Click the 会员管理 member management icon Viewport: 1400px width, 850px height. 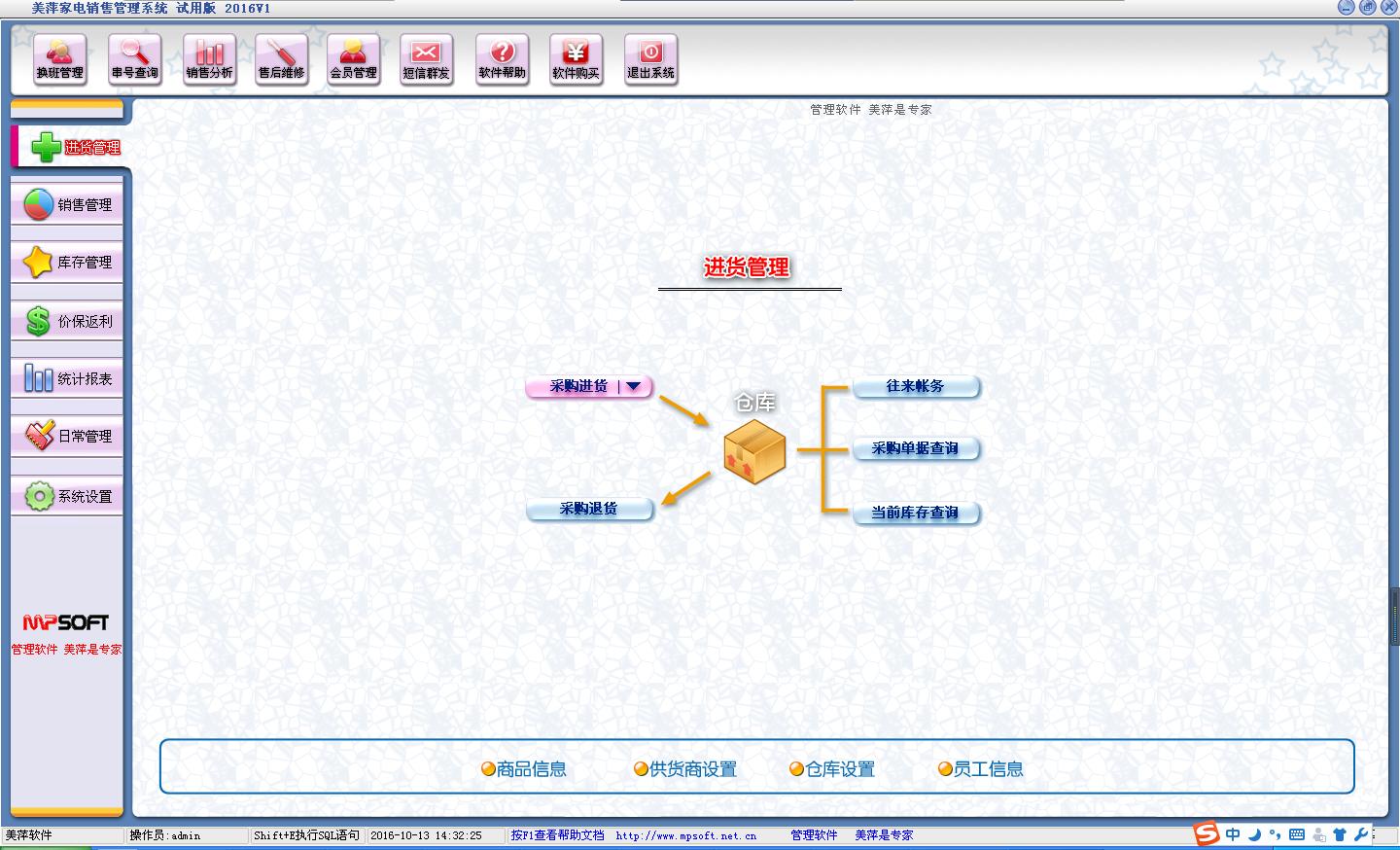click(353, 59)
